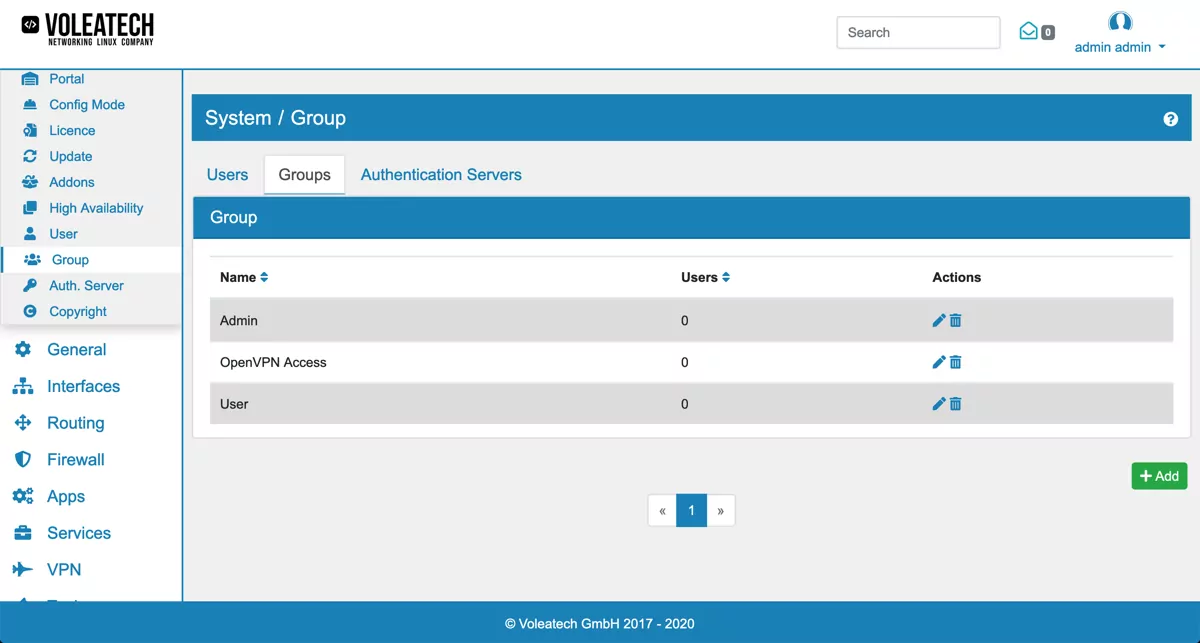Expand the Apps sidebar section
The image size is (1200, 643).
pyautogui.click(x=66, y=496)
